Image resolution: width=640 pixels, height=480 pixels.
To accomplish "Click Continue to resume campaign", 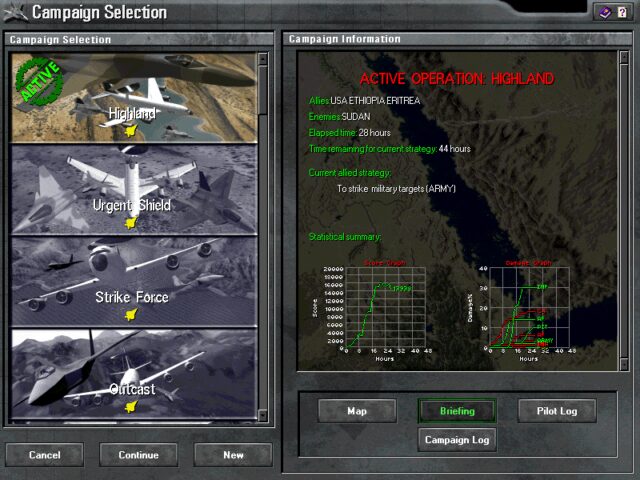I will point(138,455).
